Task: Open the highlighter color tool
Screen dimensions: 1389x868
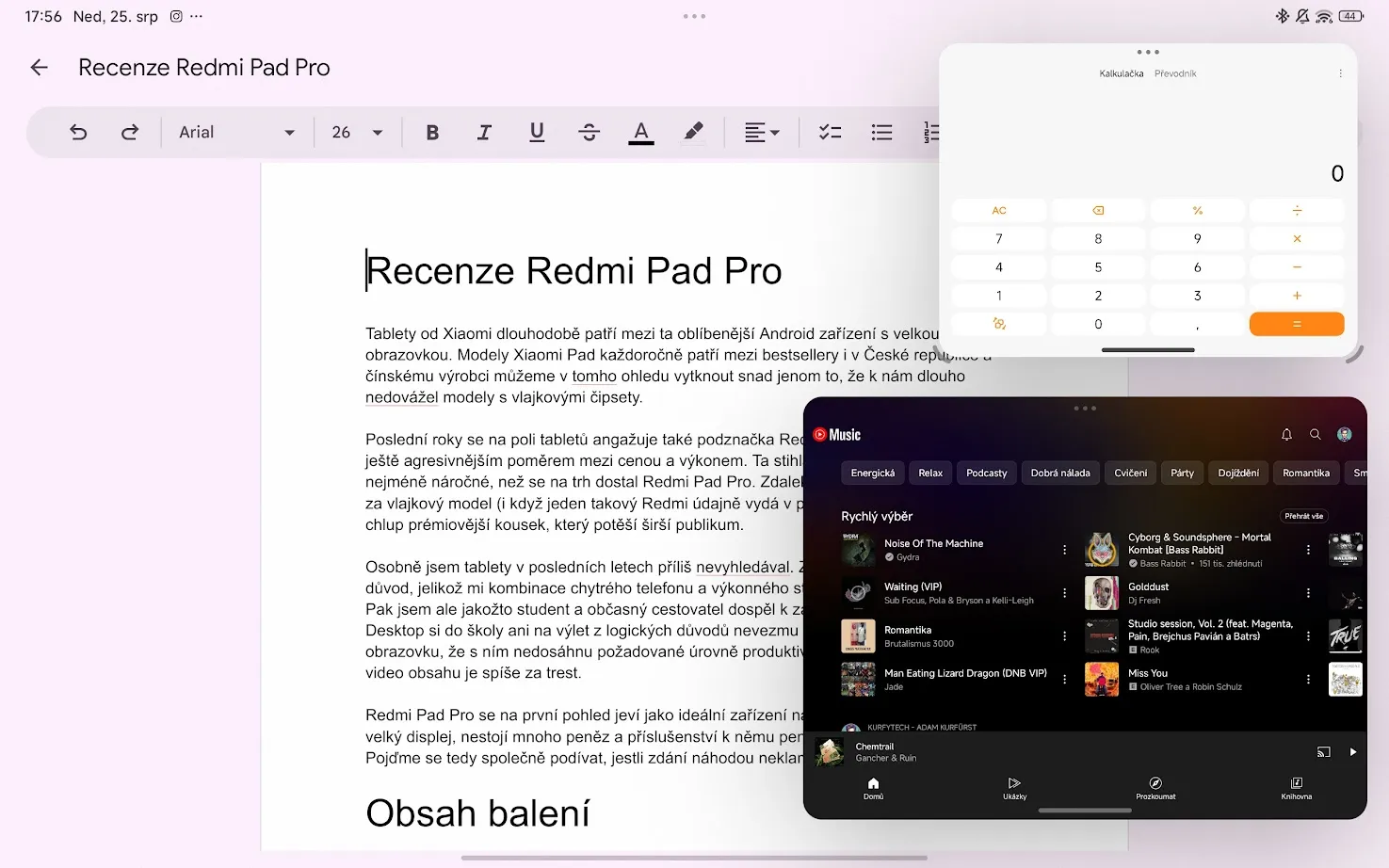Action: (x=693, y=133)
